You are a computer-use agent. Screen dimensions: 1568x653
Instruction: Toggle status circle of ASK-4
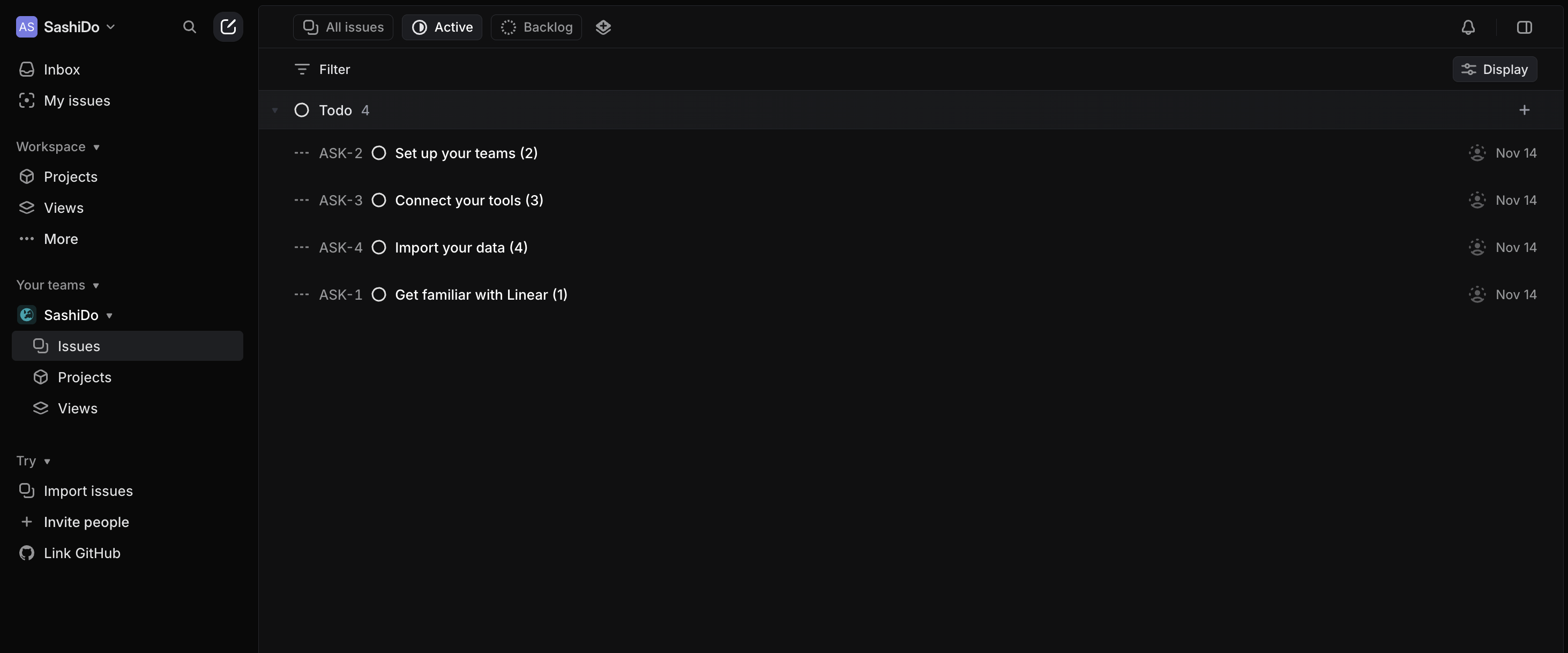pyautogui.click(x=379, y=247)
